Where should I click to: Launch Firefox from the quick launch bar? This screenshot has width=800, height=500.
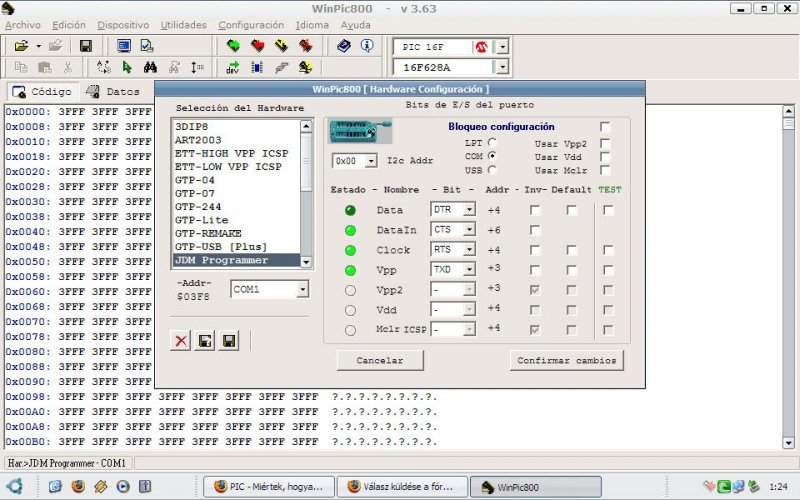point(78,486)
